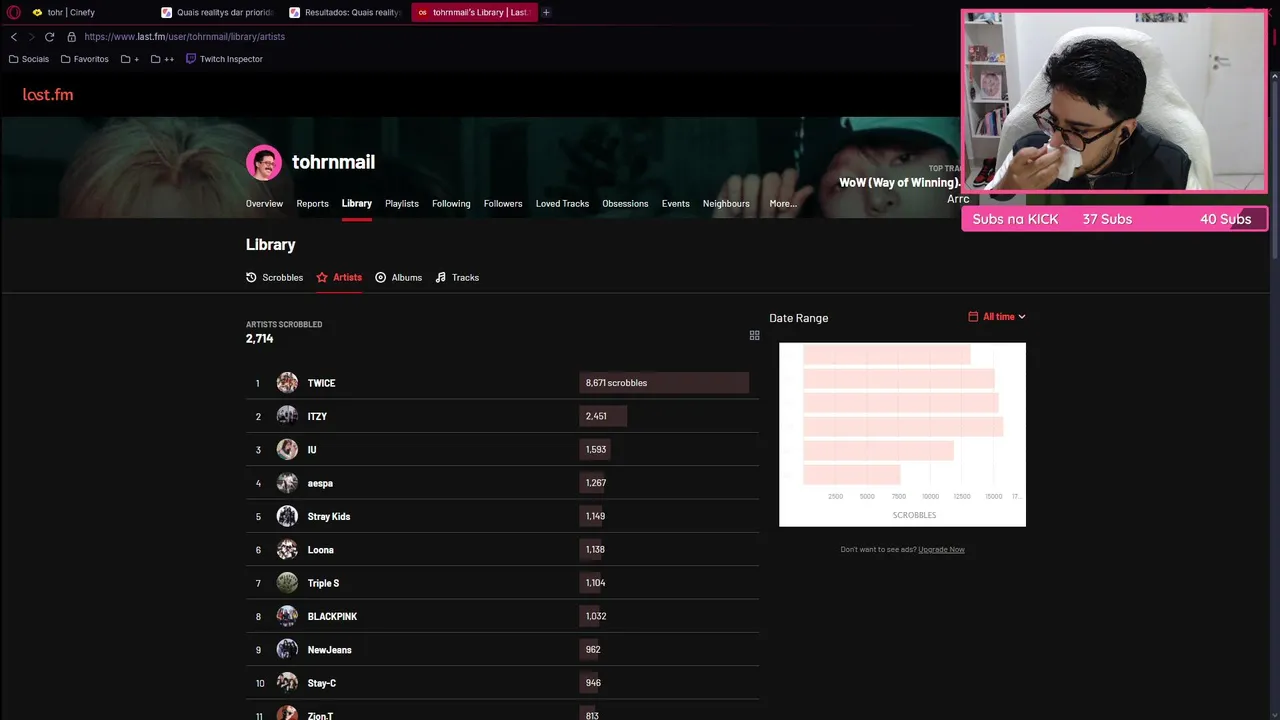Switch library view to Scrobbles
Screen dimensions: 1280x720
click(275, 278)
